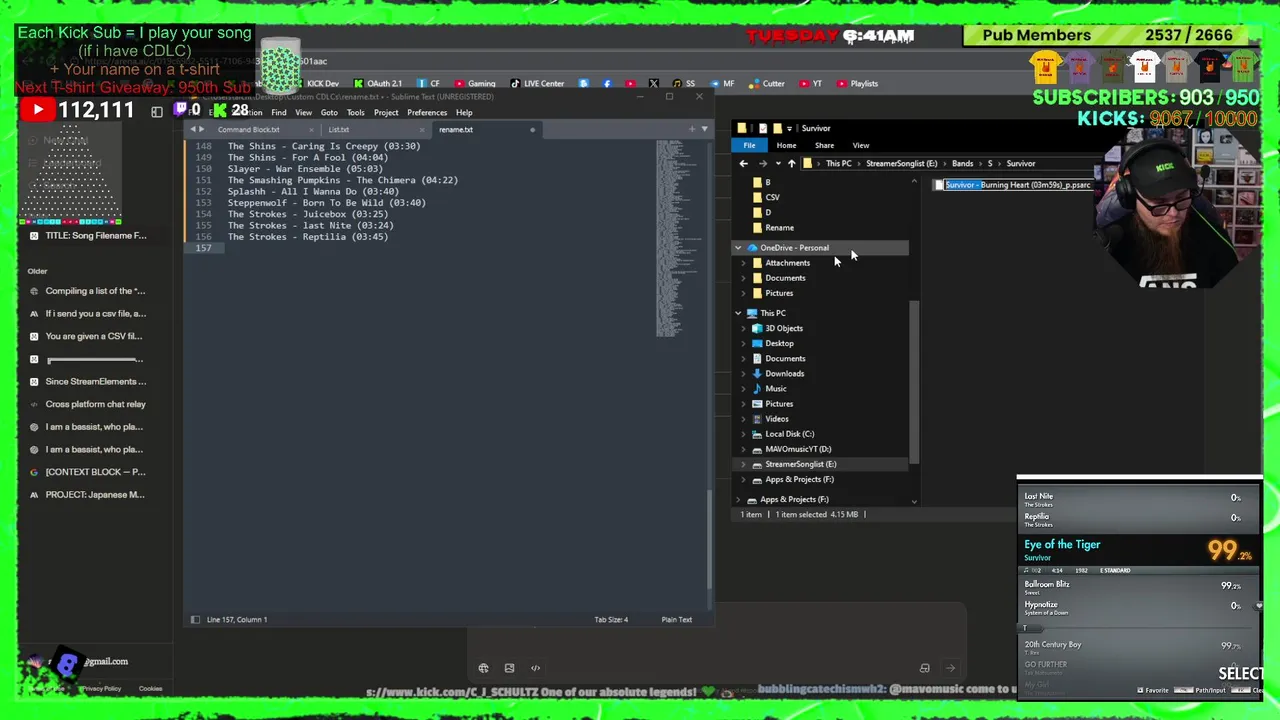Close the List.txt tab in Sublime
This screenshot has width=1280, height=720.
coord(421,130)
